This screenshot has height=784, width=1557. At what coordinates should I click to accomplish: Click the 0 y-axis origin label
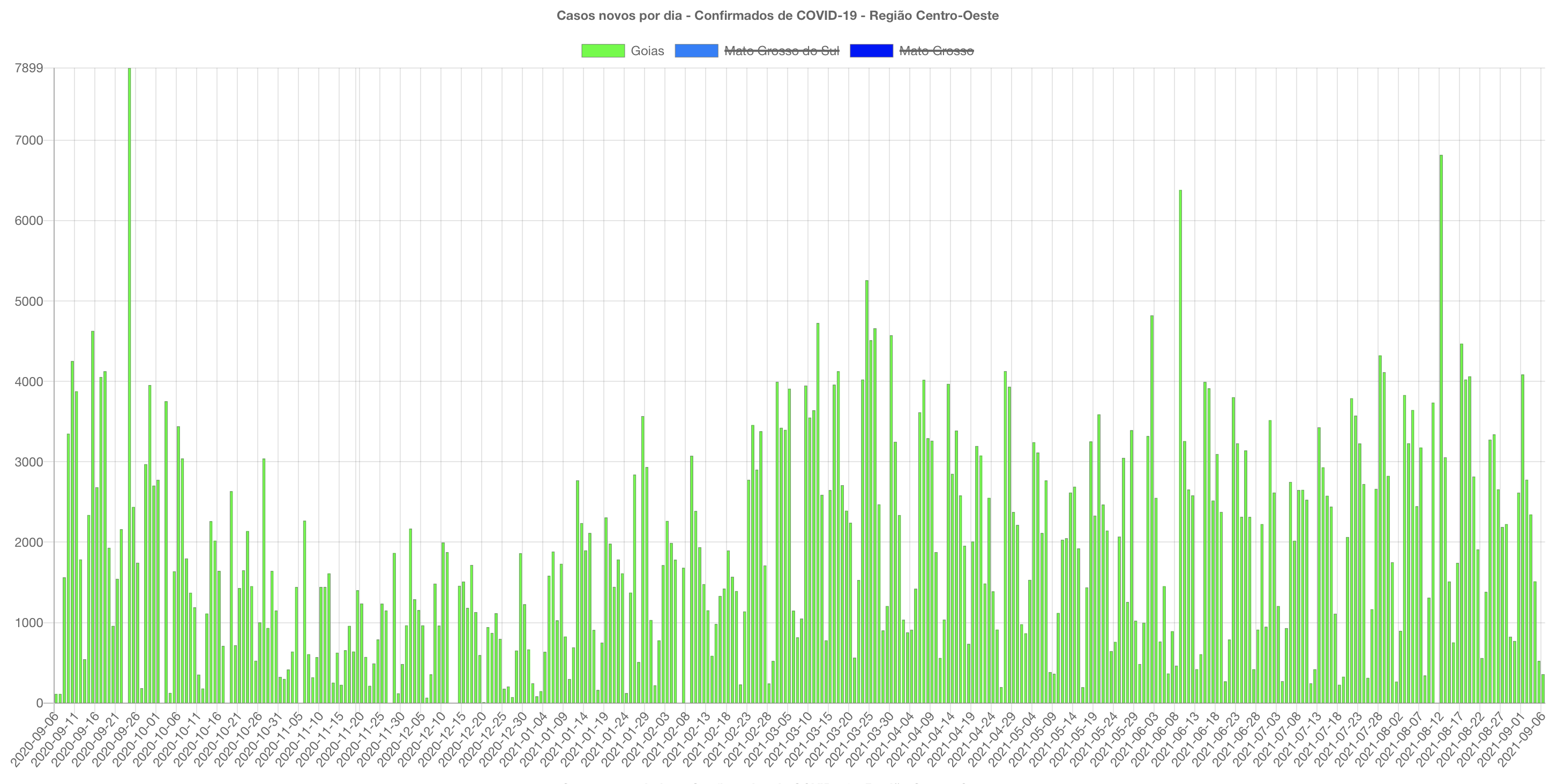(x=39, y=703)
